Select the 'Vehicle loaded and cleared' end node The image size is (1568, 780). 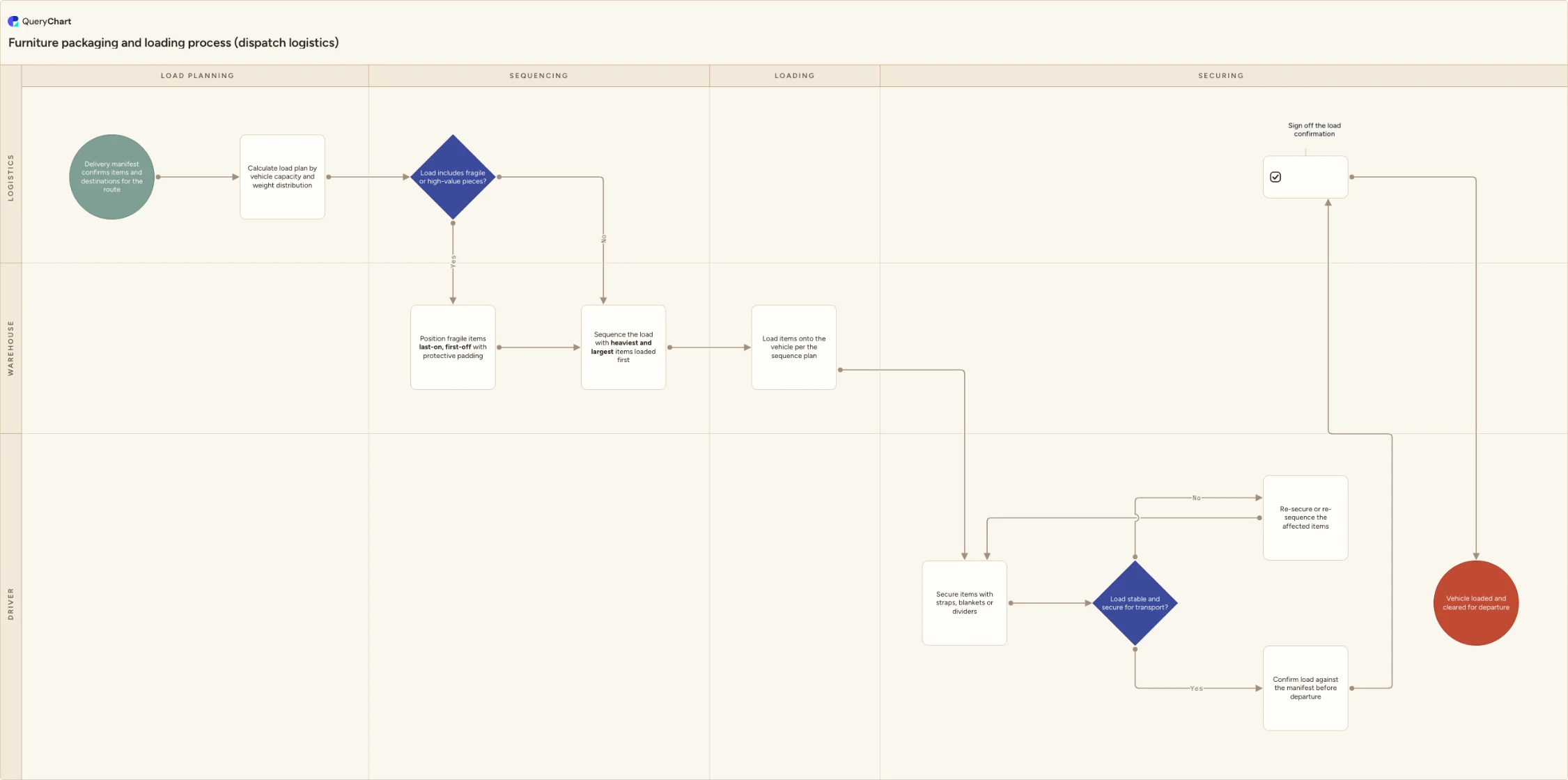click(x=1476, y=603)
